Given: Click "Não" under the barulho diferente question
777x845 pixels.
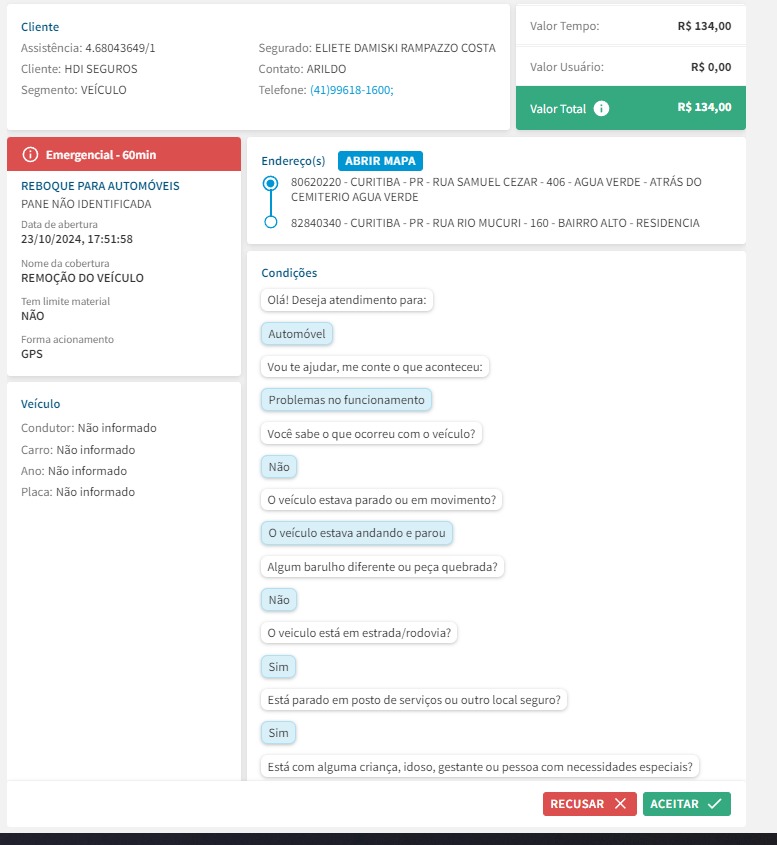Looking at the screenshot, I should (279, 600).
